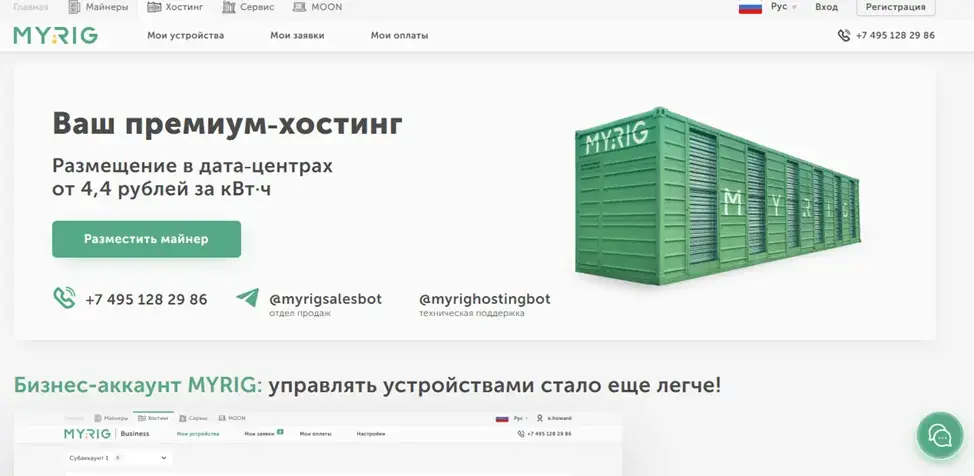The image size is (974, 476).
Task: Open Мои устройства menu item
Action: 185,35
